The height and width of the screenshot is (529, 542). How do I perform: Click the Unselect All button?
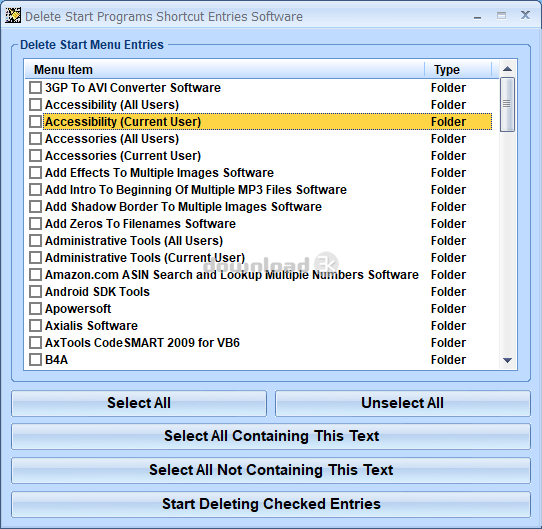403,403
